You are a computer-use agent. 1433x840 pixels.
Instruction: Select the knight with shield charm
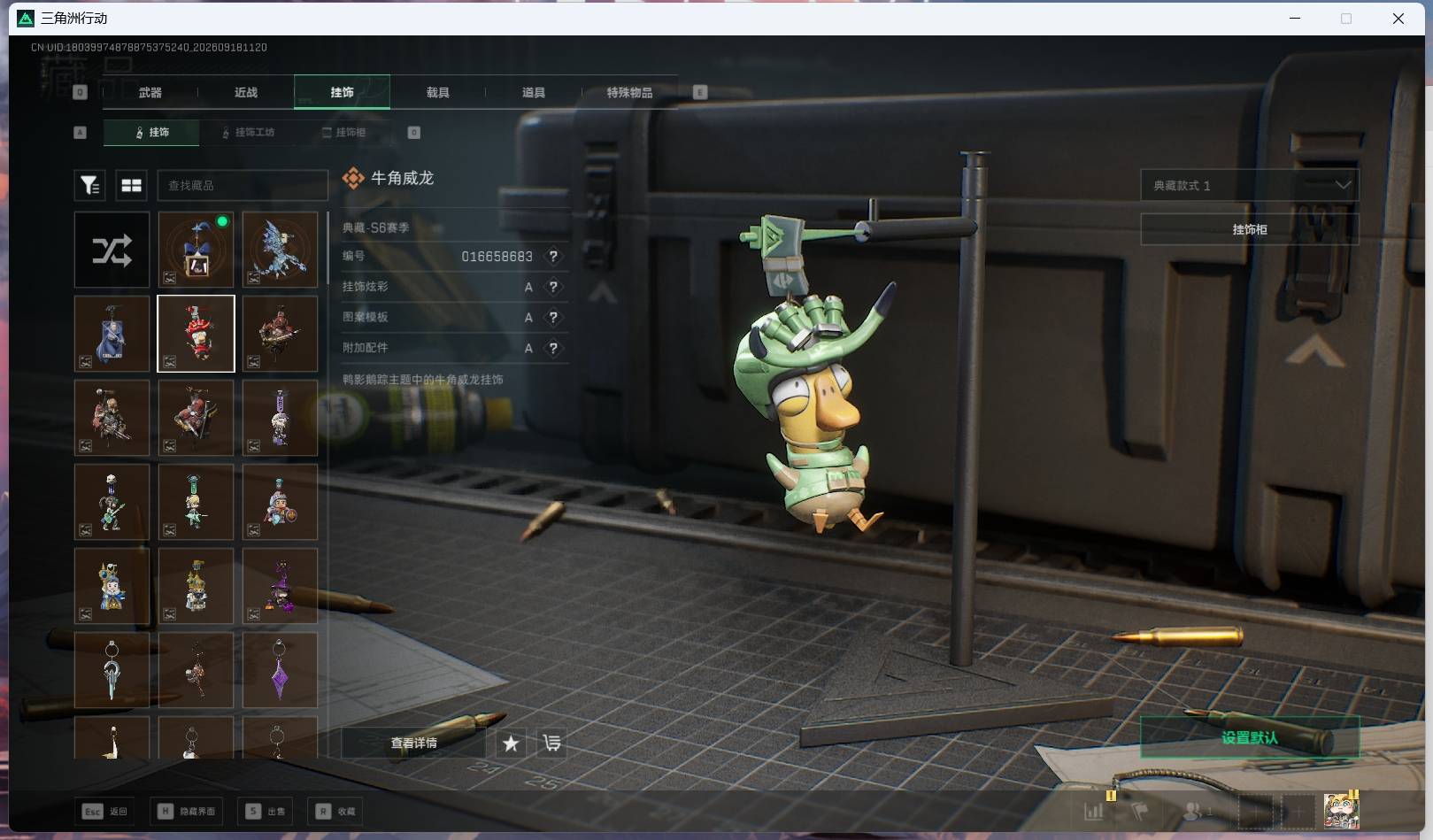point(280,502)
